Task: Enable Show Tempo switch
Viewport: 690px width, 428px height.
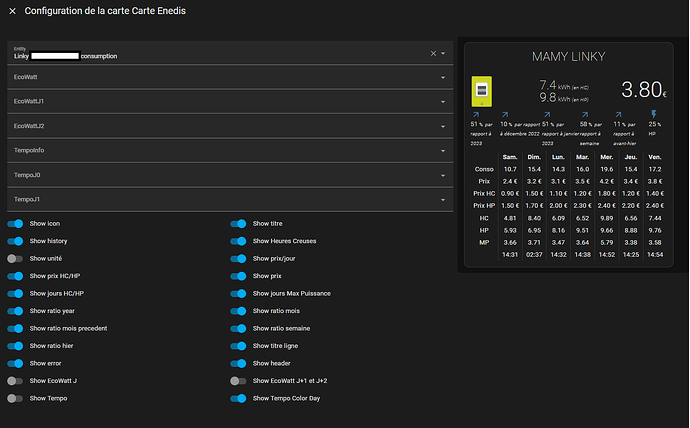Action: [x=15, y=399]
